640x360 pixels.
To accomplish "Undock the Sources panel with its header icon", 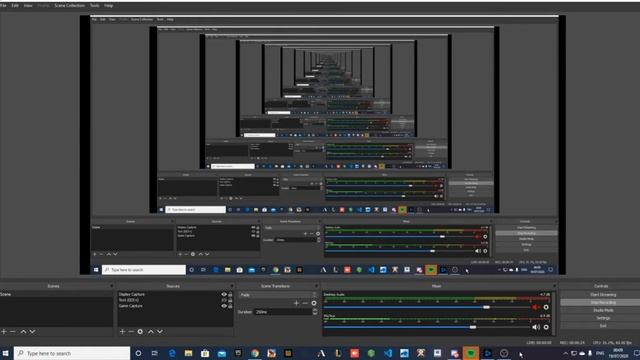I will click(231, 286).
